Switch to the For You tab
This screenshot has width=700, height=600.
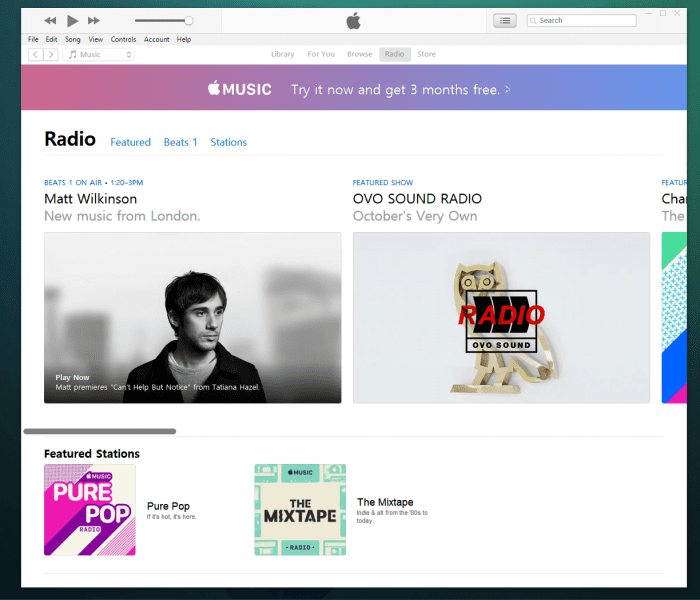coord(321,54)
